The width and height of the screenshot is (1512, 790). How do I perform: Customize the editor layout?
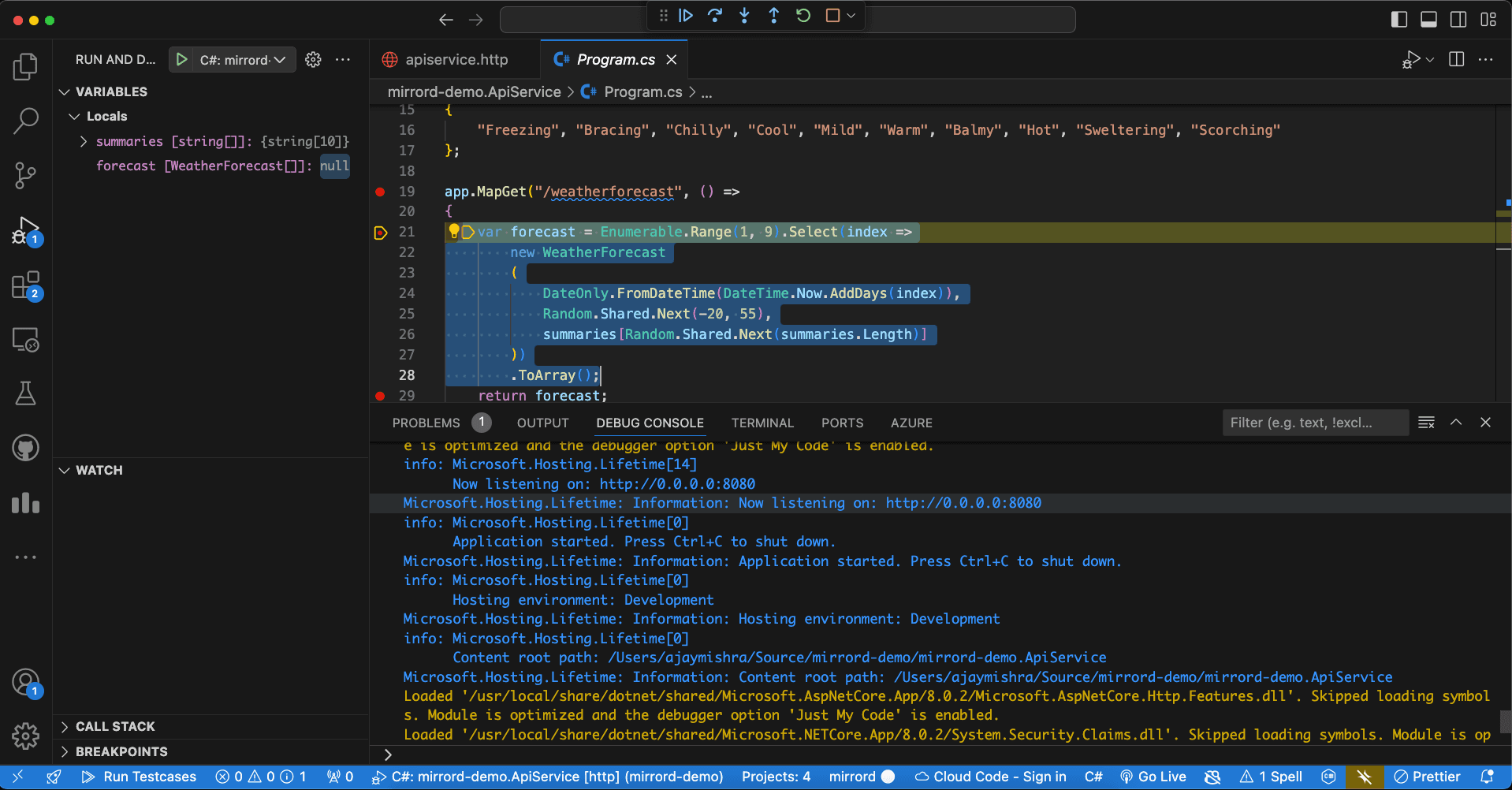pos(1488,20)
